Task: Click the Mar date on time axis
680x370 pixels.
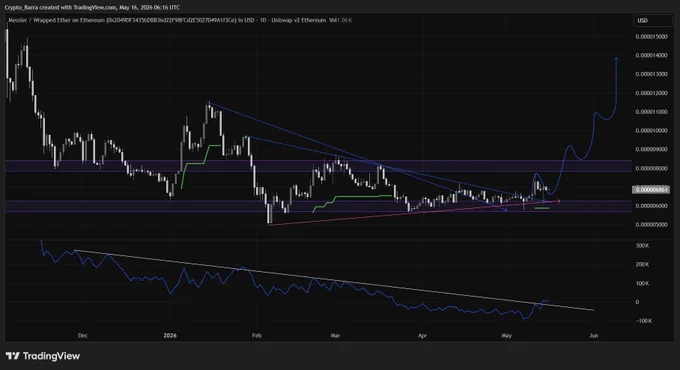Action: pos(335,336)
